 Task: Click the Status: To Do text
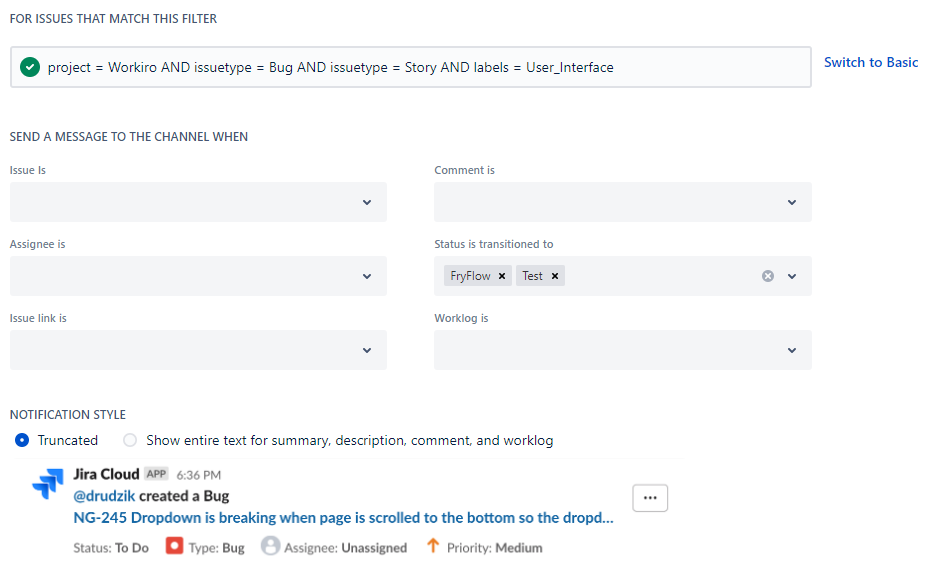[111, 548]
